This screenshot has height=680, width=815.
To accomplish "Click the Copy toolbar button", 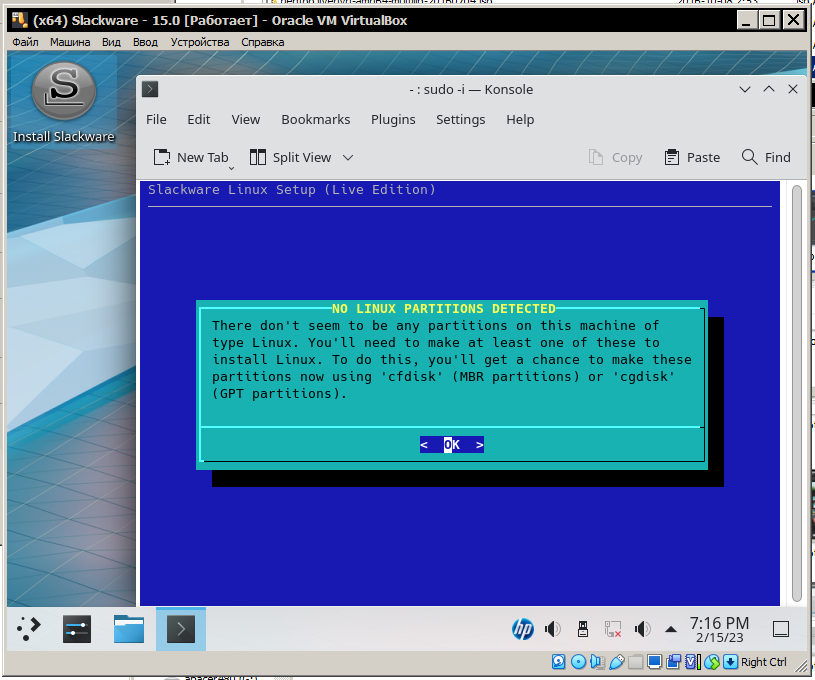I will 616,158.
